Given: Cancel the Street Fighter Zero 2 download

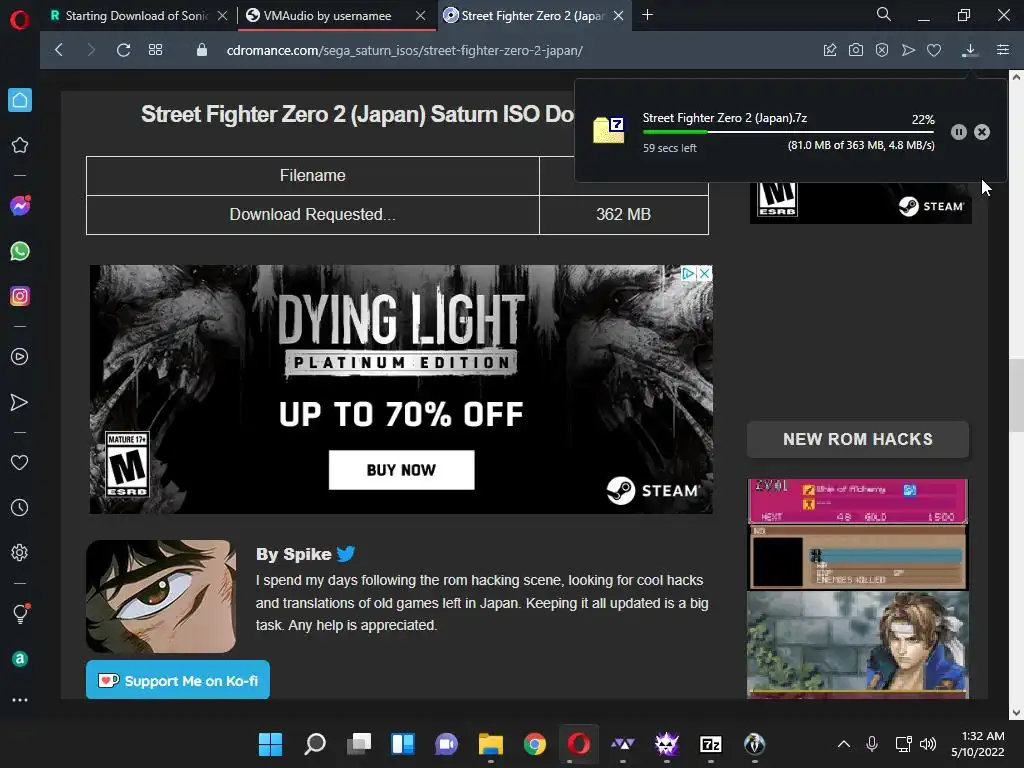Looking at the screenshot, I should (982, 132).
